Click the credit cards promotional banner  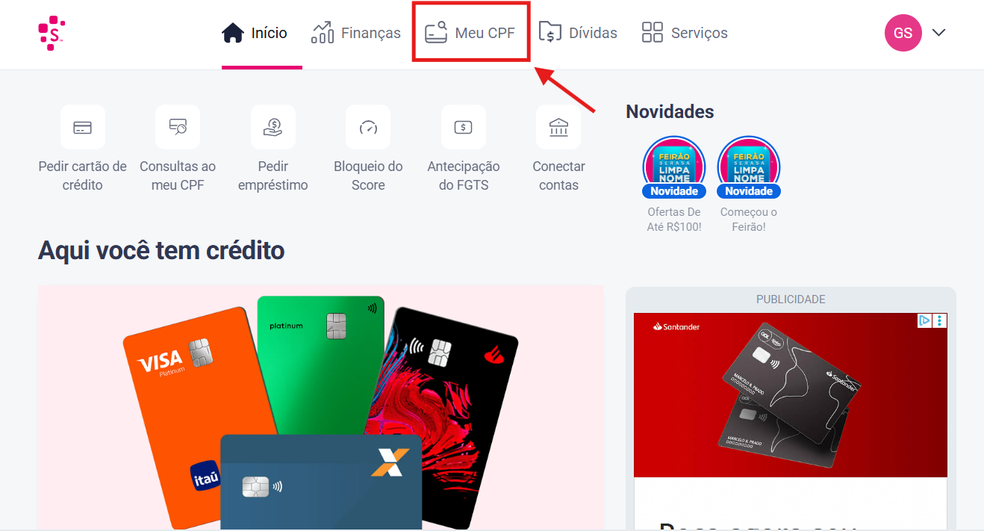click(x=321, y=407)
